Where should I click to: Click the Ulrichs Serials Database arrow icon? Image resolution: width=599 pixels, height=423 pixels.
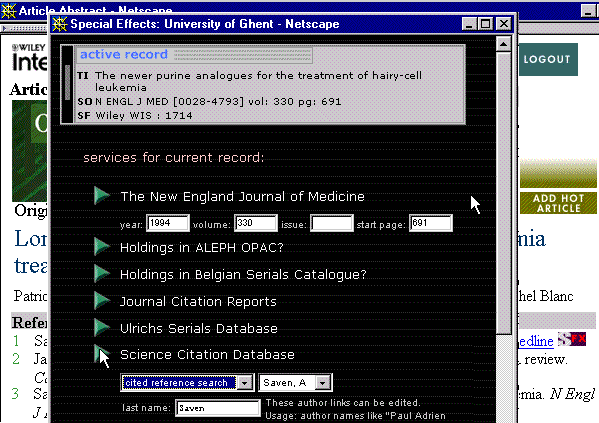(x=102, y=327)
